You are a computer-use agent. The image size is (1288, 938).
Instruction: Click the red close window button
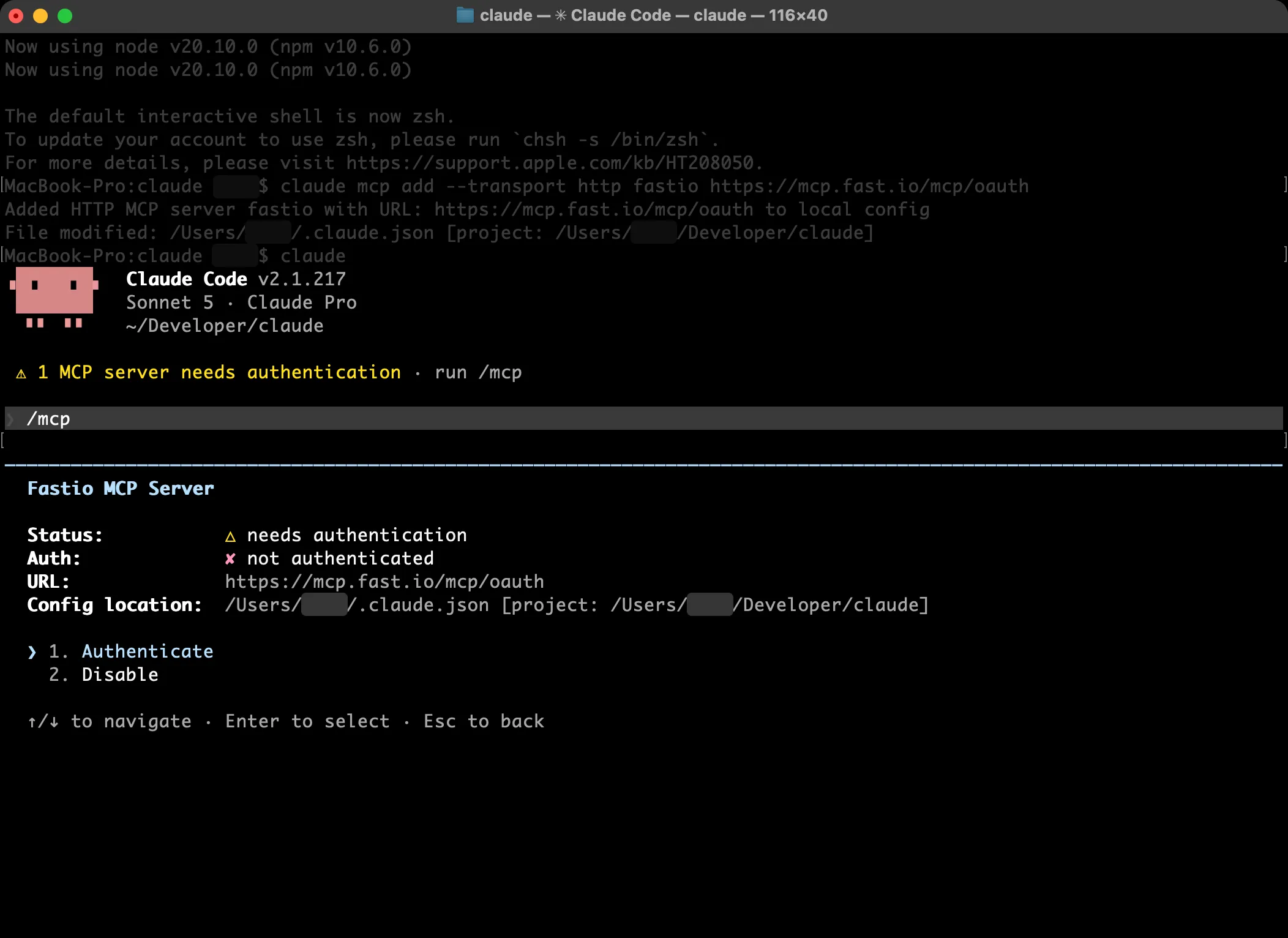coord(16,16)
